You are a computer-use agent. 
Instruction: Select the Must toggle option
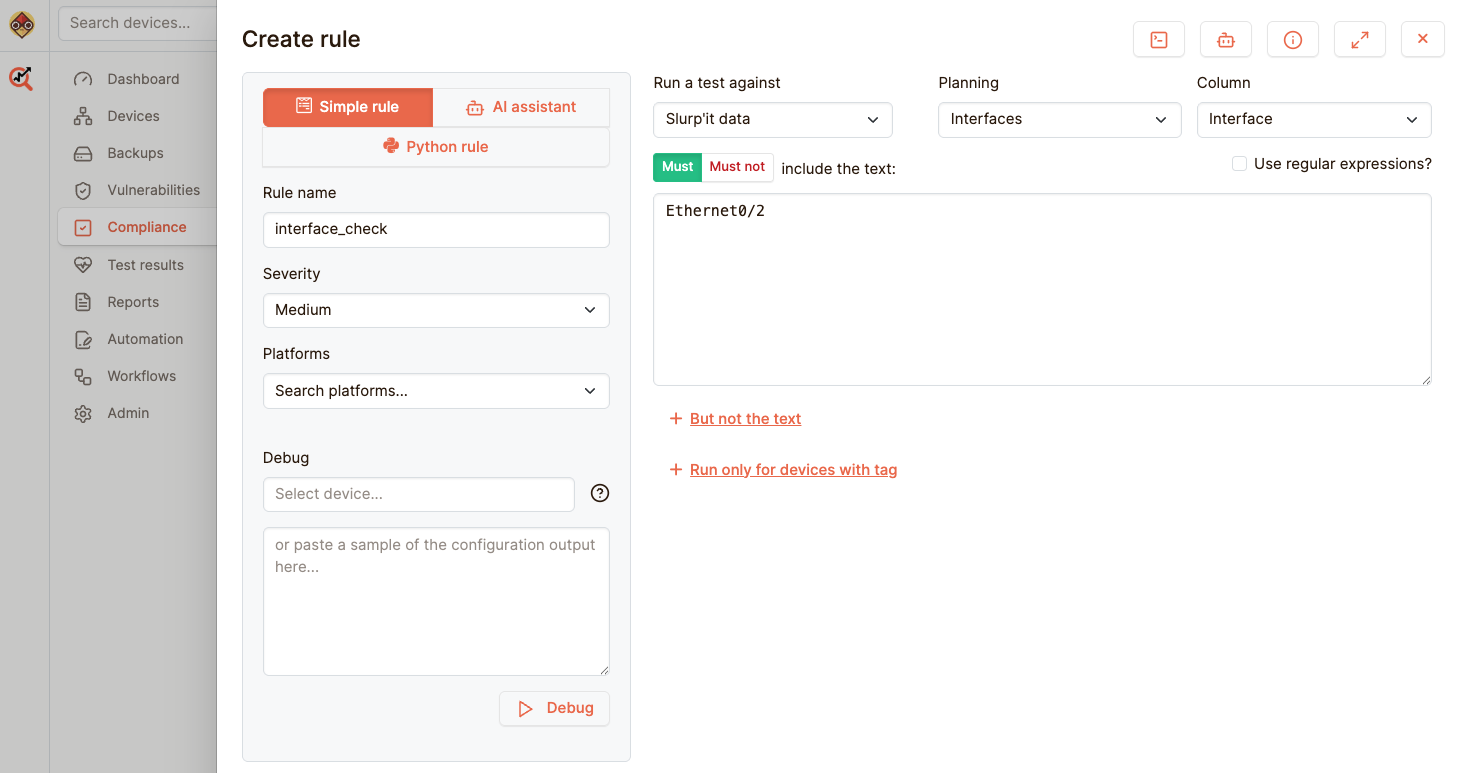coord(677,167)
